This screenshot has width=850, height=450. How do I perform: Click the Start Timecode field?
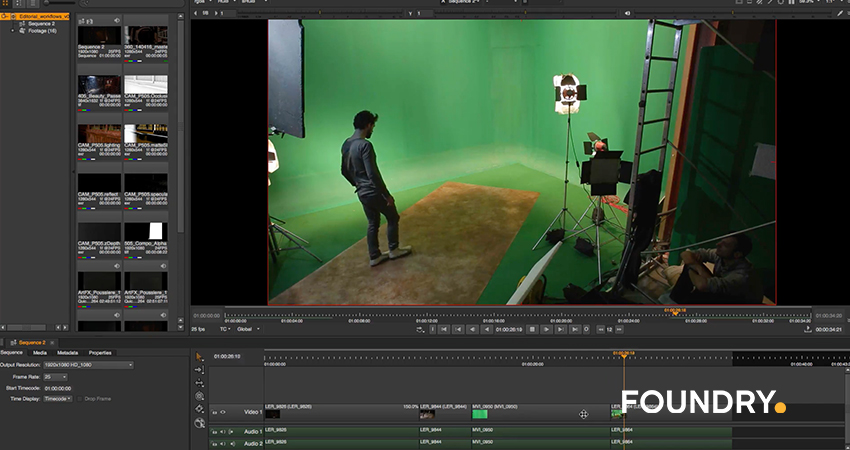tap(58, 387)
